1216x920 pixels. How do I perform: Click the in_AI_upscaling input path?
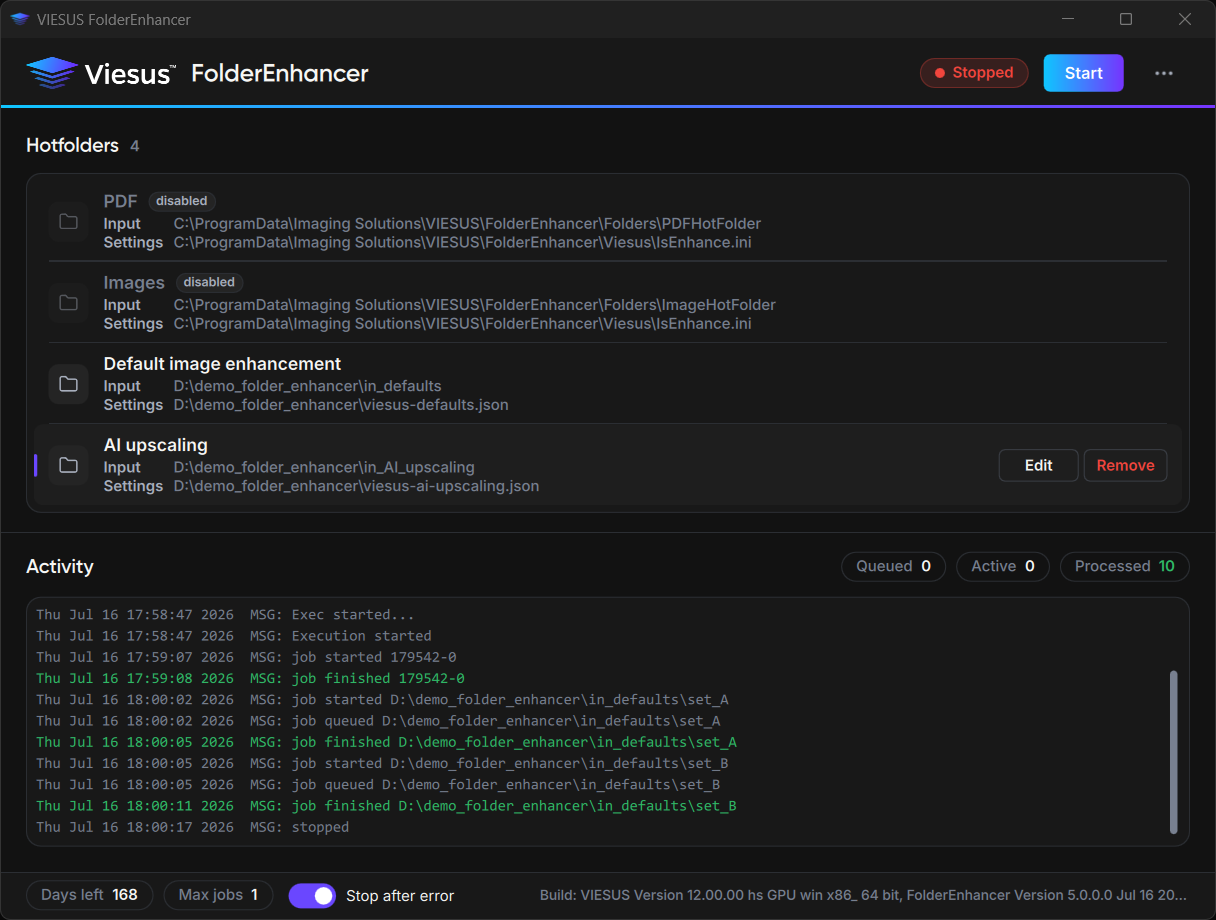coord(324,467)
